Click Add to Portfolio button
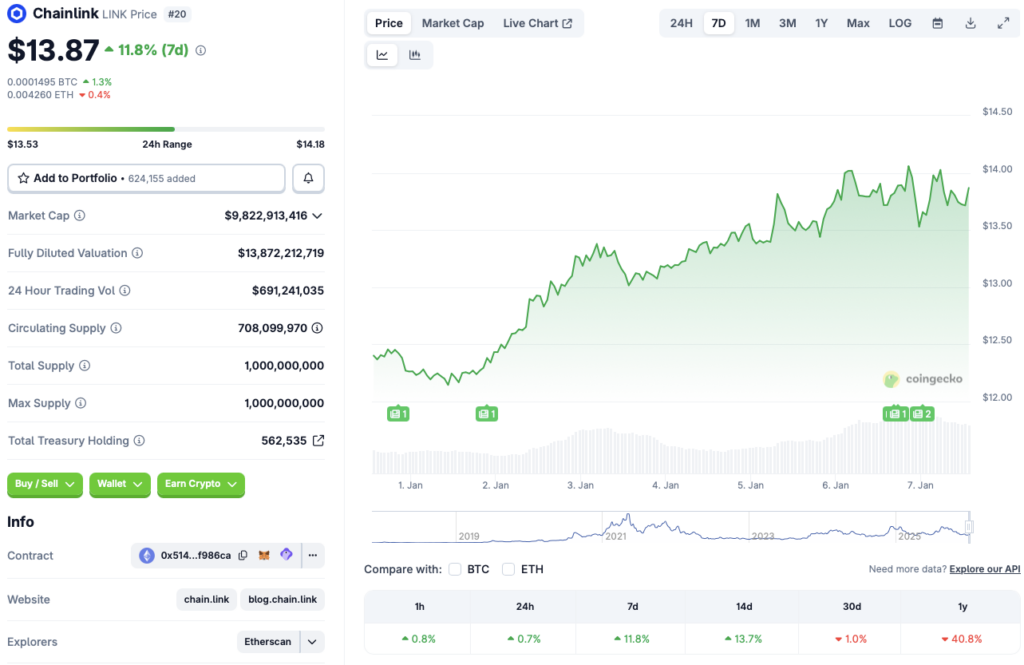Screen dimensions: 1024x665 point(146,178)
